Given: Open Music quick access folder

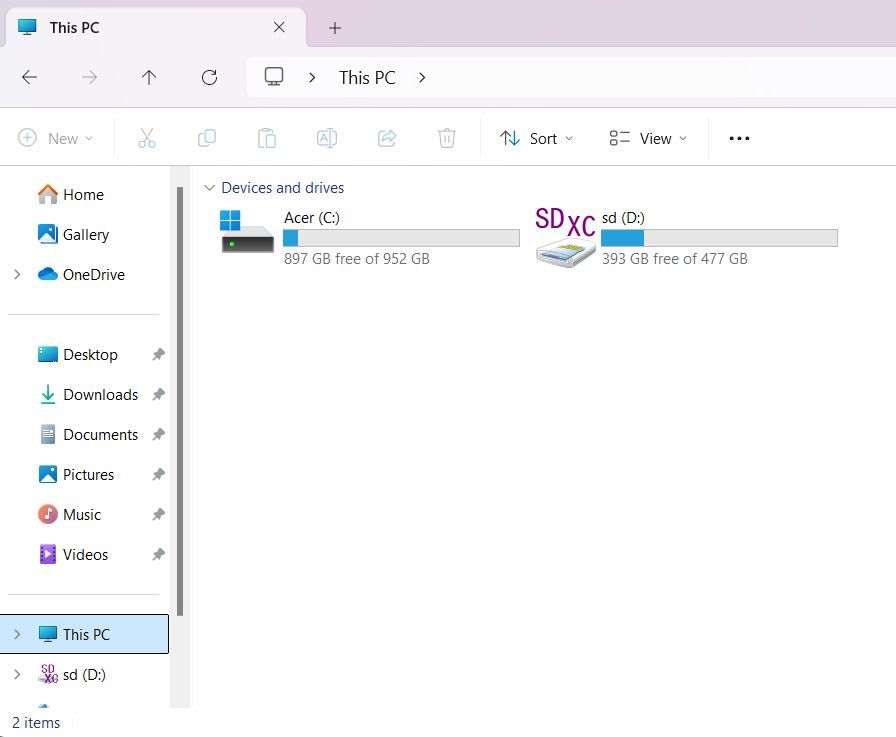Looking at the screenshot, I should pyautogui.click(x=85, y=515).
